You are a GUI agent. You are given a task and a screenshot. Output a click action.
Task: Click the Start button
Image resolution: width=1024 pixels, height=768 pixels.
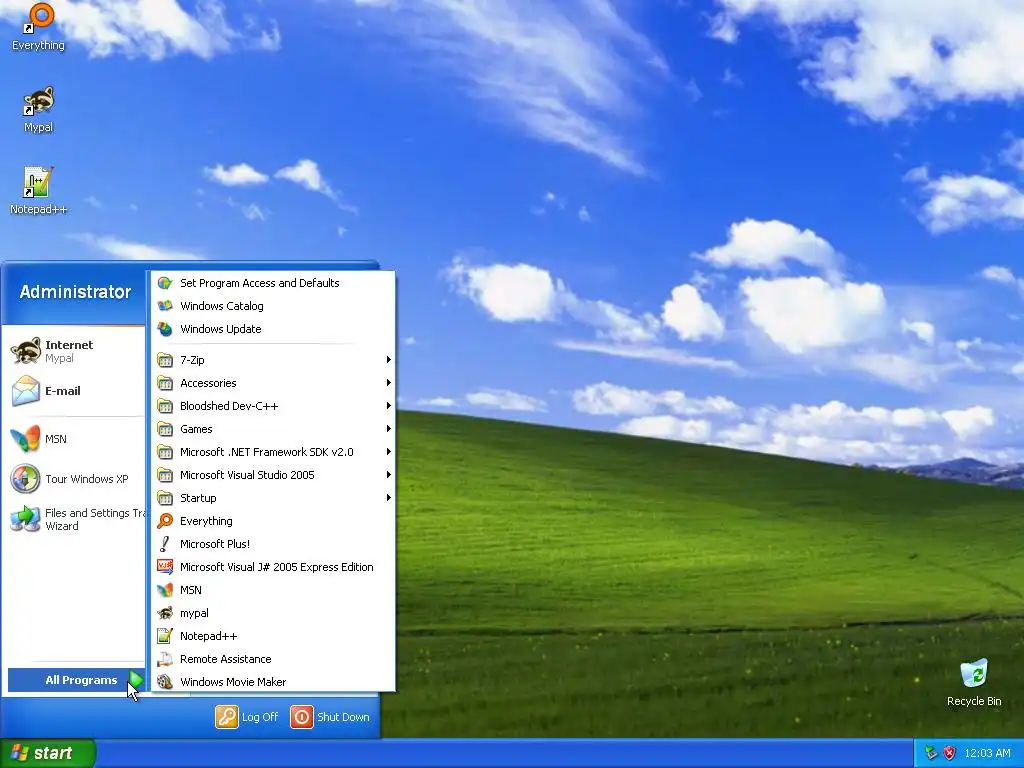click(48, 753)
